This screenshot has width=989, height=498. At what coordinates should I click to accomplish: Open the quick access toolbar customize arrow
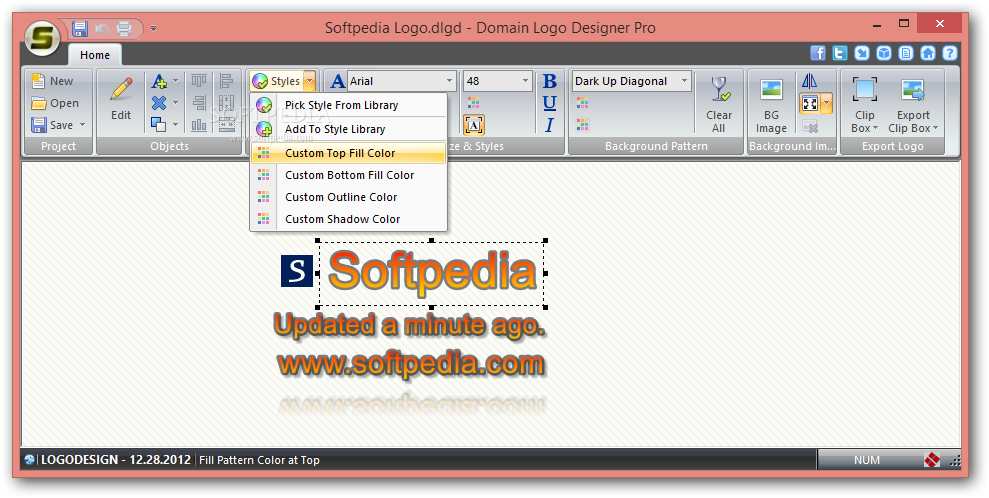(153, 28)
